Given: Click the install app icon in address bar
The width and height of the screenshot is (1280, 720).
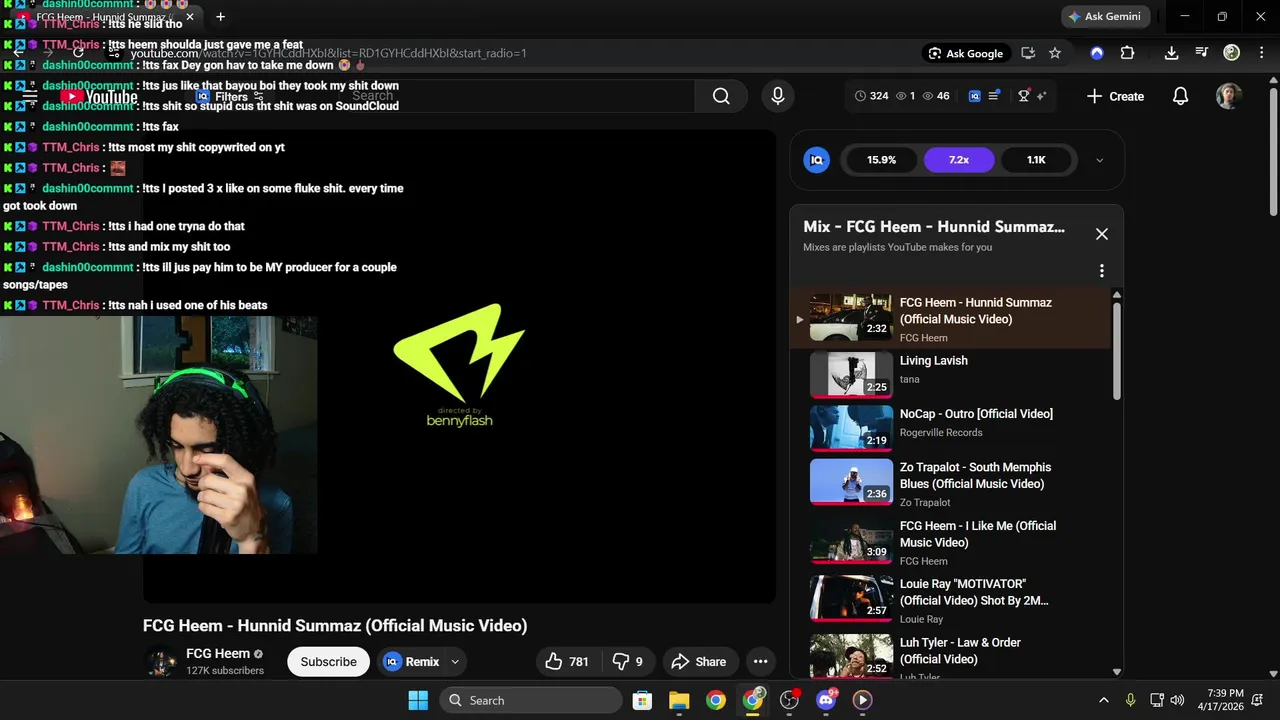Looking at the screenshot, I should click(x=1028, y=53).
